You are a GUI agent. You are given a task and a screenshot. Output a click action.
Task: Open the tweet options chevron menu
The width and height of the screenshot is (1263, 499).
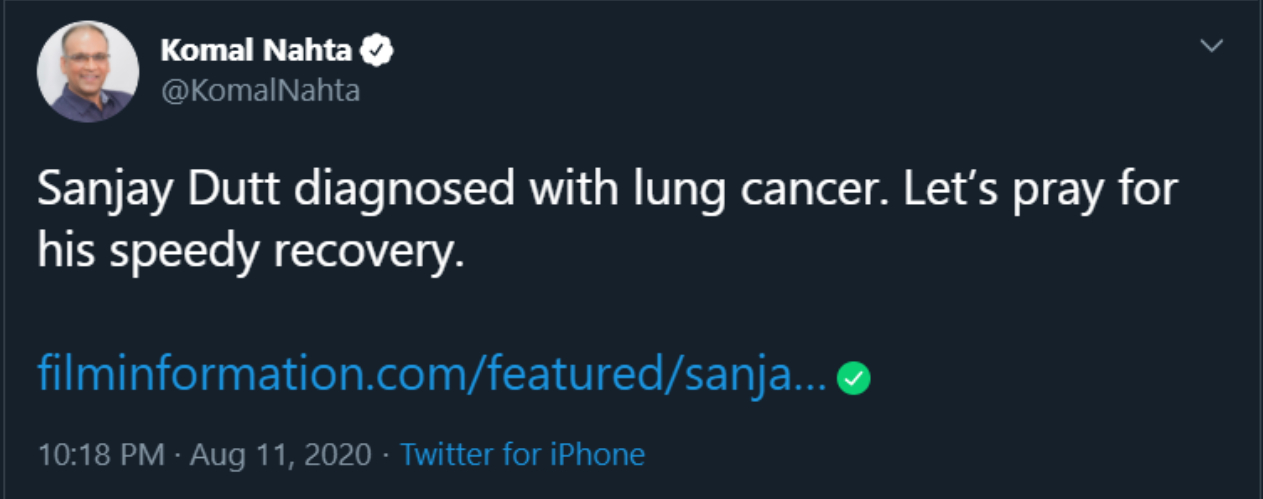tap(1212, 47)
